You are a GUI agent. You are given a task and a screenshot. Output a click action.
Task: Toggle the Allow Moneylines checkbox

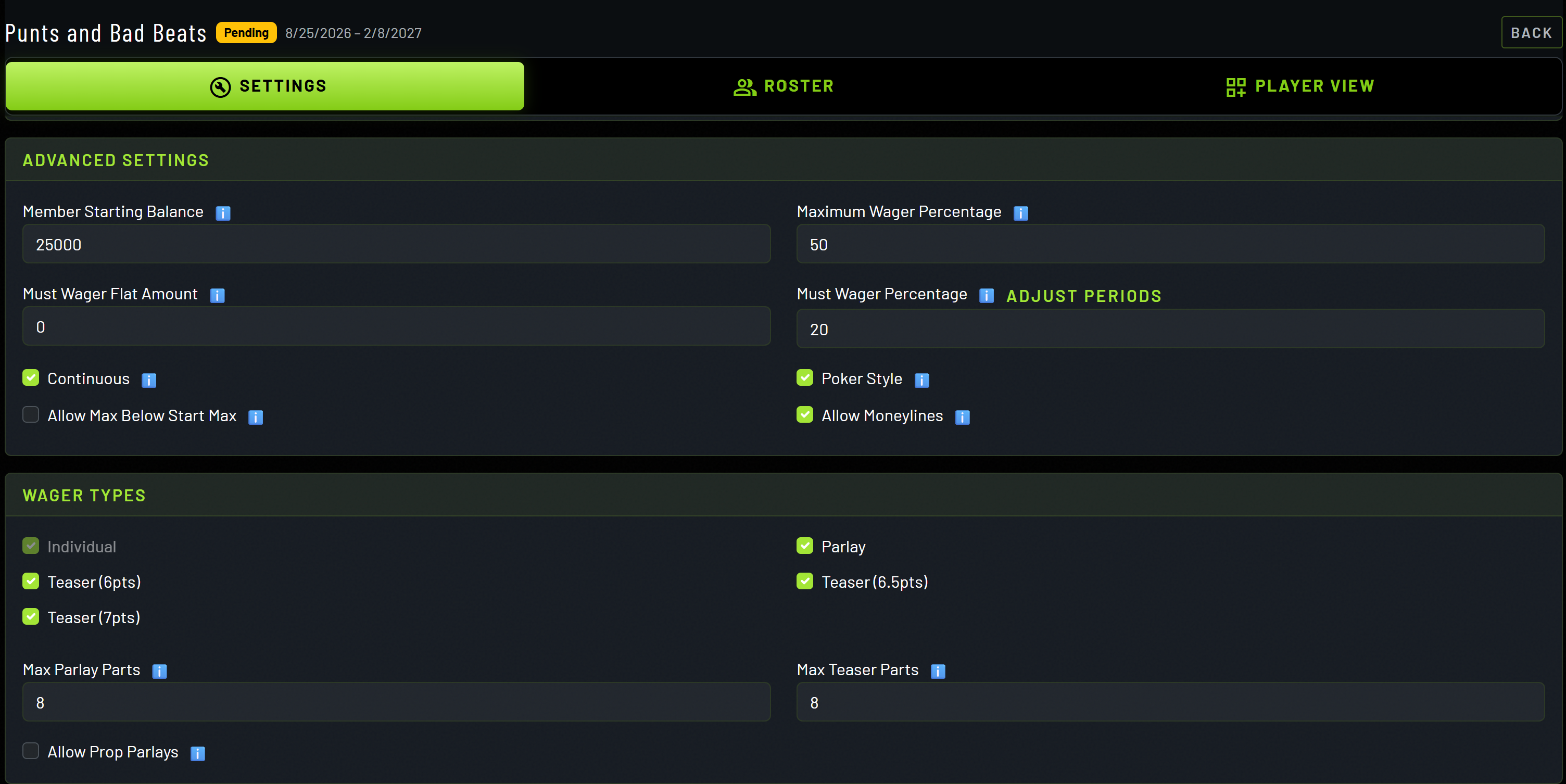pyautogui.click(x=805, y=414)
